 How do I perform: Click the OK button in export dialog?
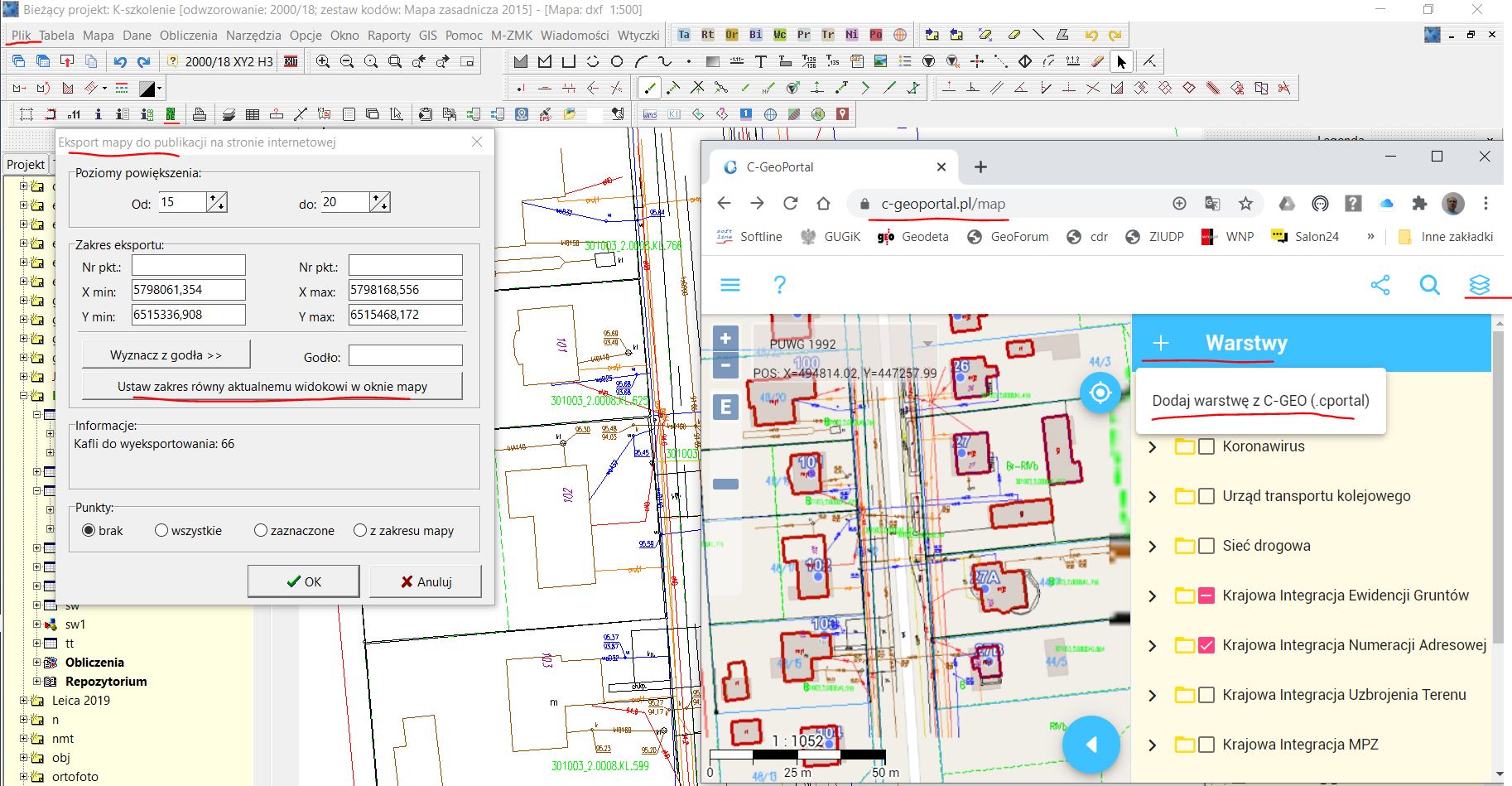tap(304, 581)
